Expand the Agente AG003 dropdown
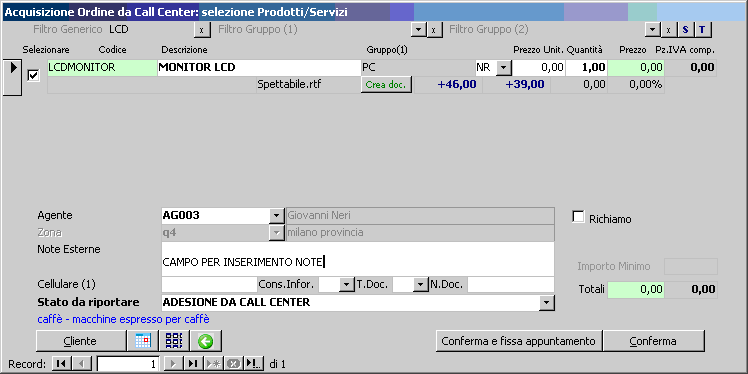Screen dimensions: 748x374 (276, 216)
